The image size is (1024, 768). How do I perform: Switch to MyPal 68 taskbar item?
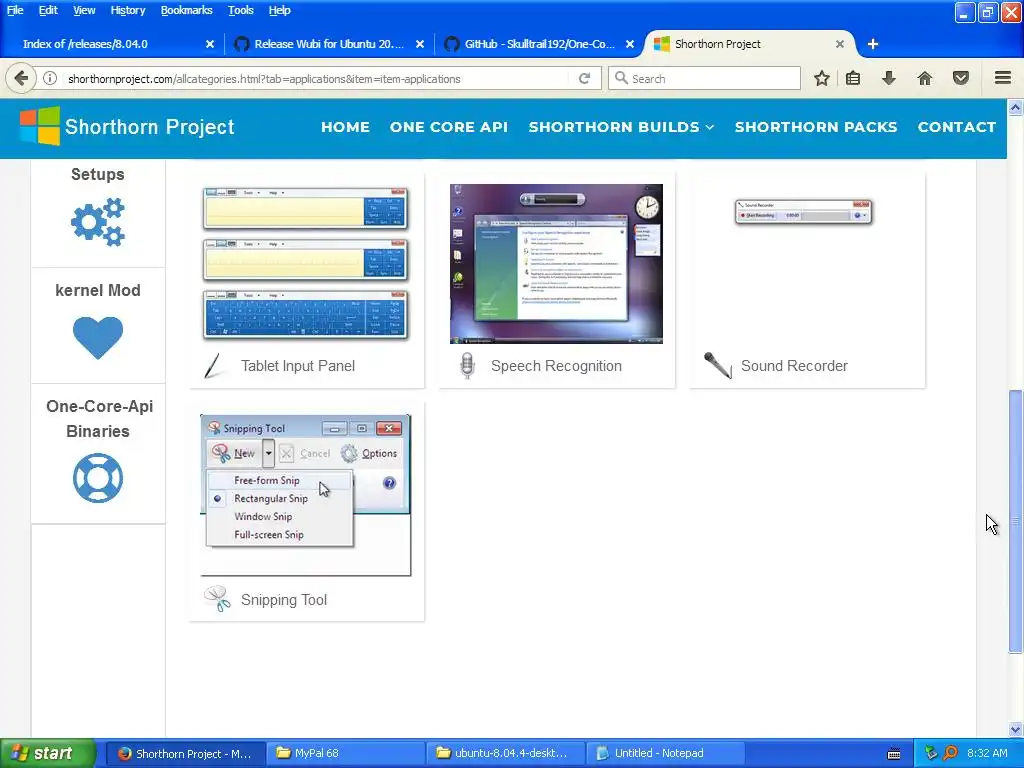(346, 753)
